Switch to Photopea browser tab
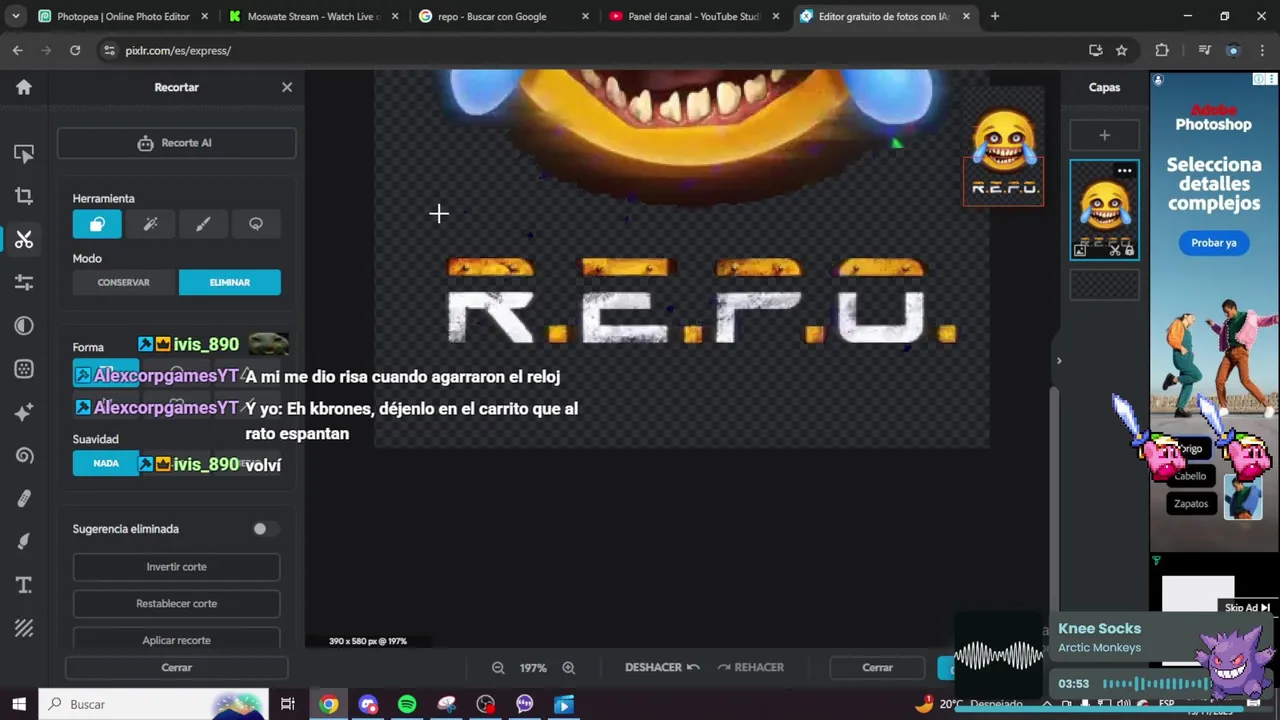Viewport: 1280px width, 720px height. pyautogui.click(x=123, y=16)
